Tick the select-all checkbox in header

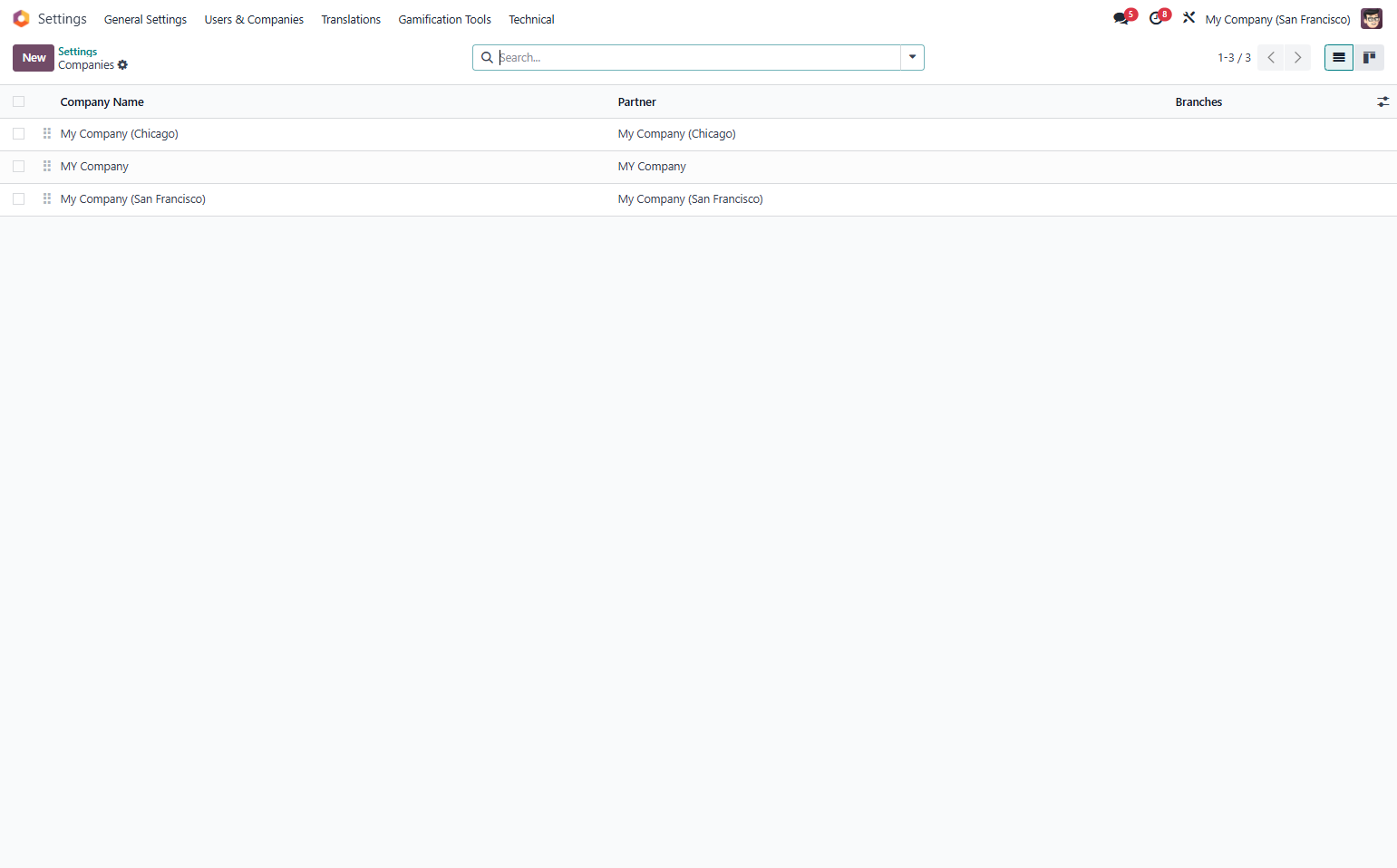point(18,102)
